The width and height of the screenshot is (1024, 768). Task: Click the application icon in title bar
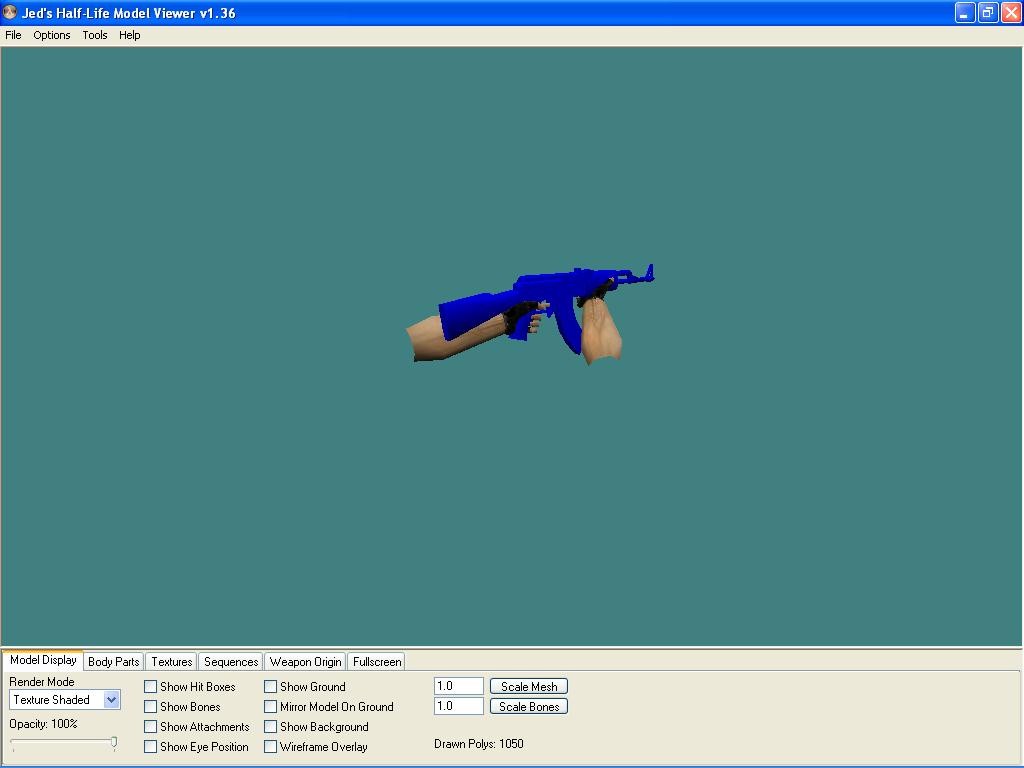click(10, 12)
